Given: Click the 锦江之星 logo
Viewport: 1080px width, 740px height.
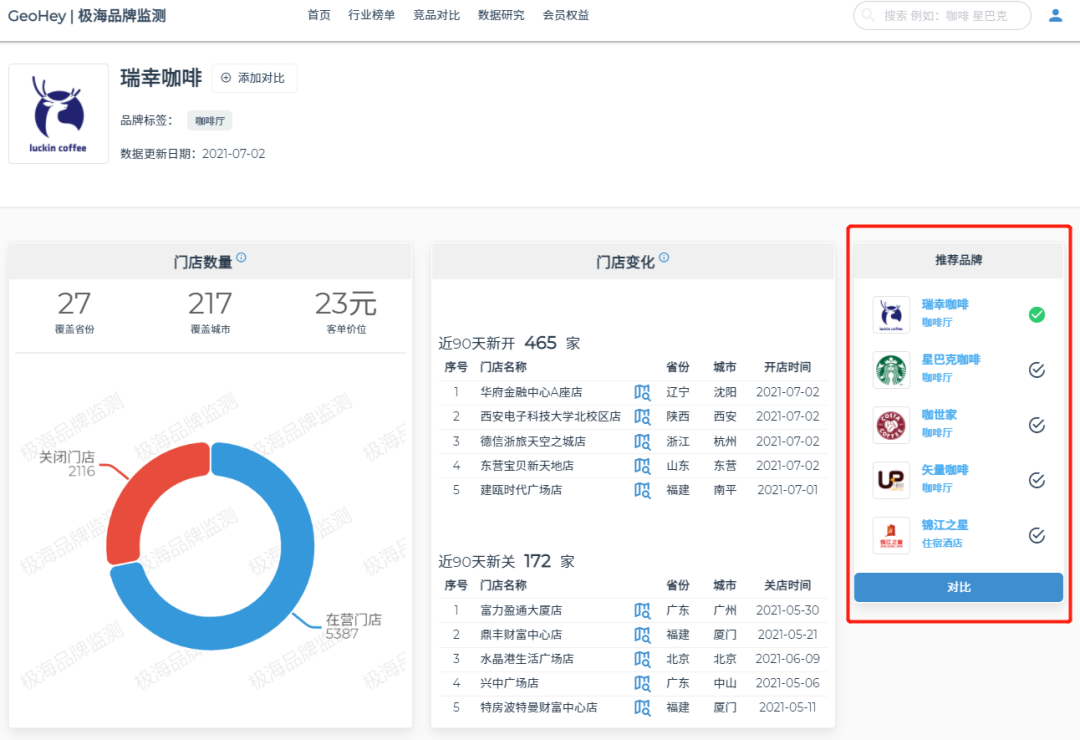Looking at the screenshot, I should [891, 535].
